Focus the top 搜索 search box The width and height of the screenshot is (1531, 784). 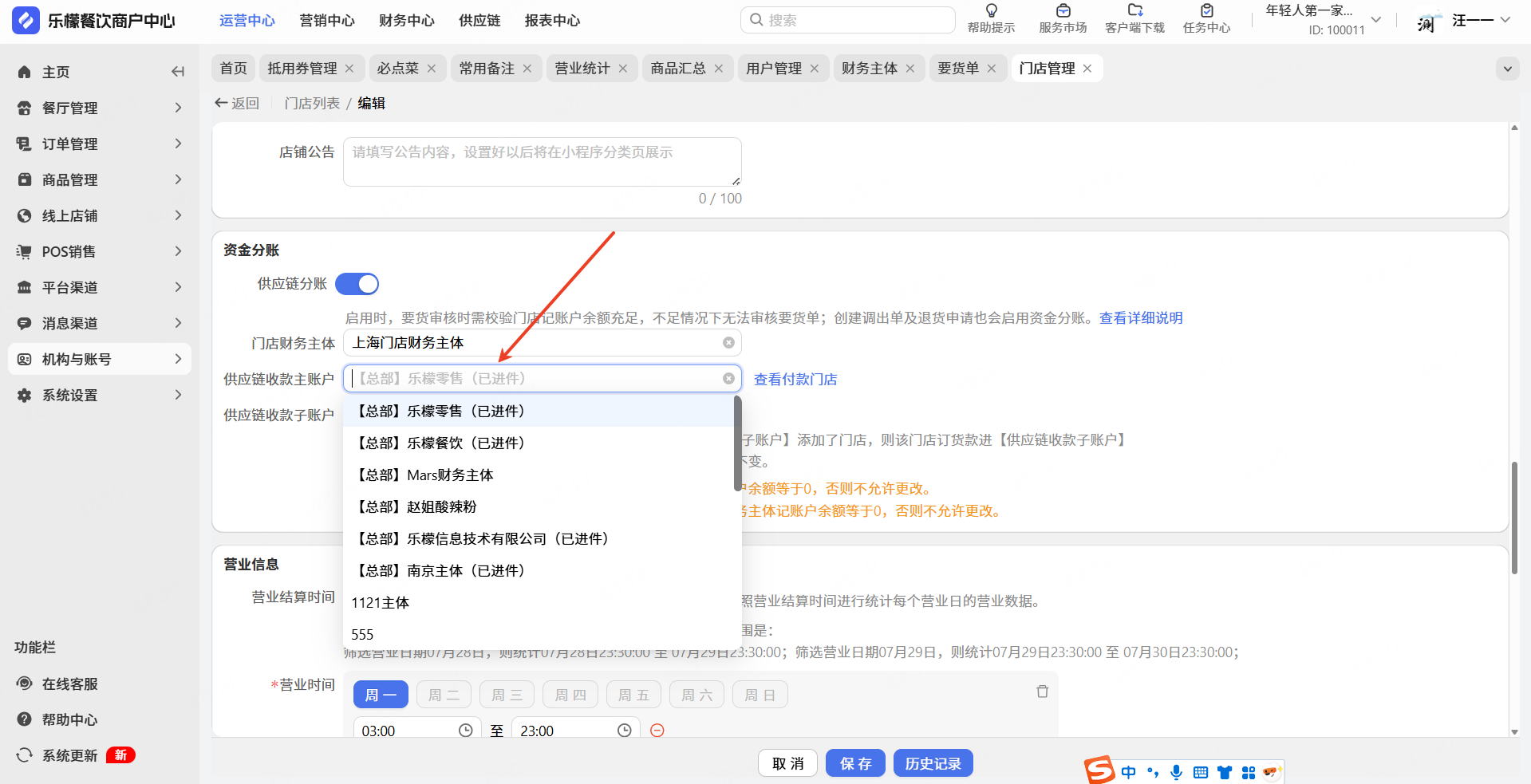point(848,20)
